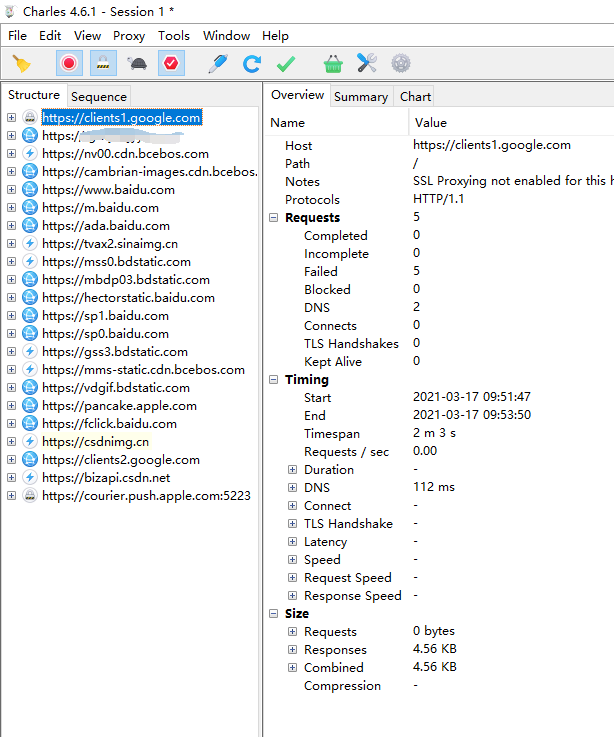Open the Proxy menu
Image resolution: width=614 pixels, height=737 pixels.
pyautogui.click(x=129, y=36)
